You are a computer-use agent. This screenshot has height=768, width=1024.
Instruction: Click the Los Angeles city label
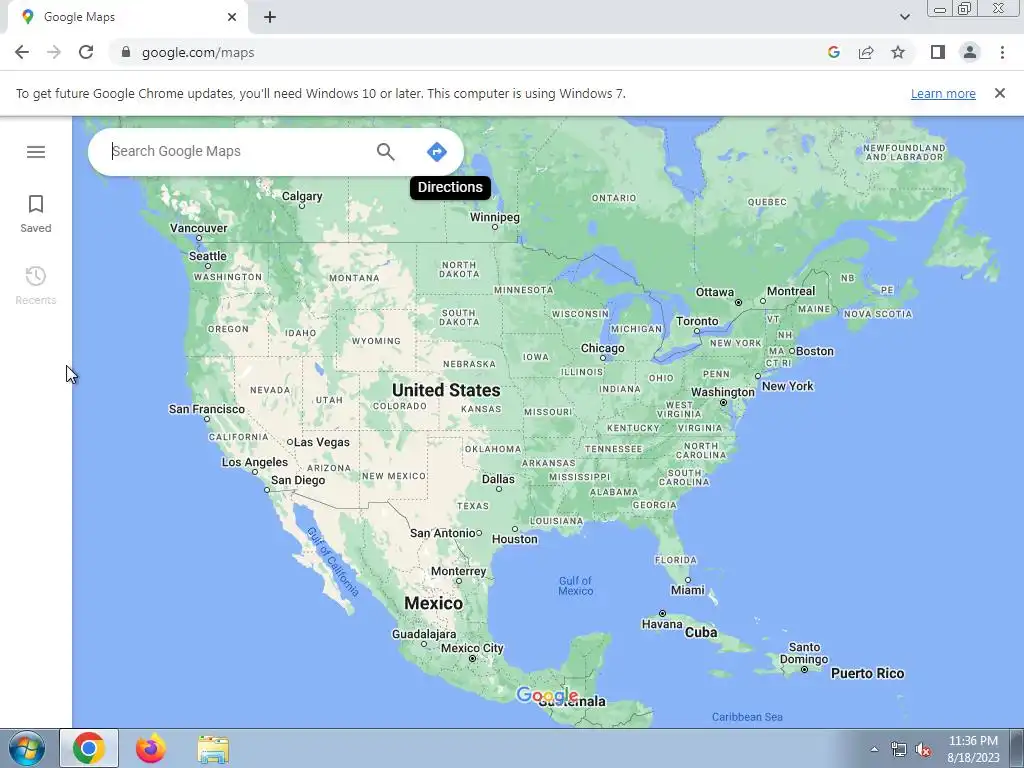[x=255, y=462]
